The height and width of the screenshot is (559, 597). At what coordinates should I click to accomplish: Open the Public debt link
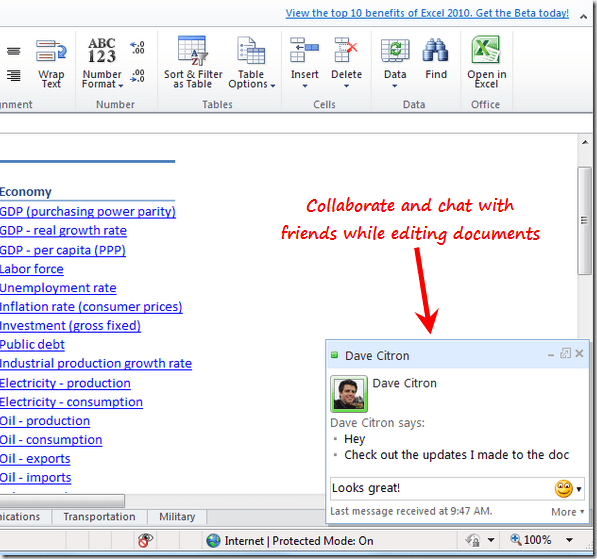coord(32,345)
